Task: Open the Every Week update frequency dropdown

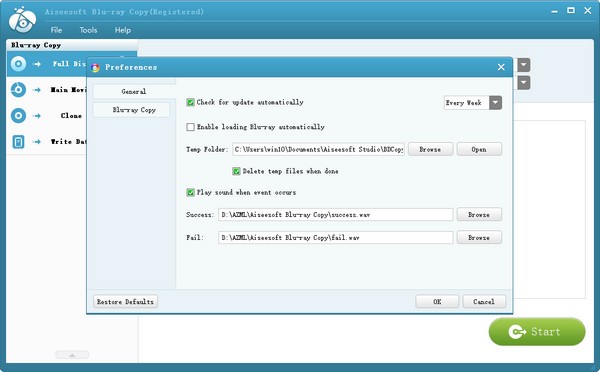Action: (x=495, y=103)
